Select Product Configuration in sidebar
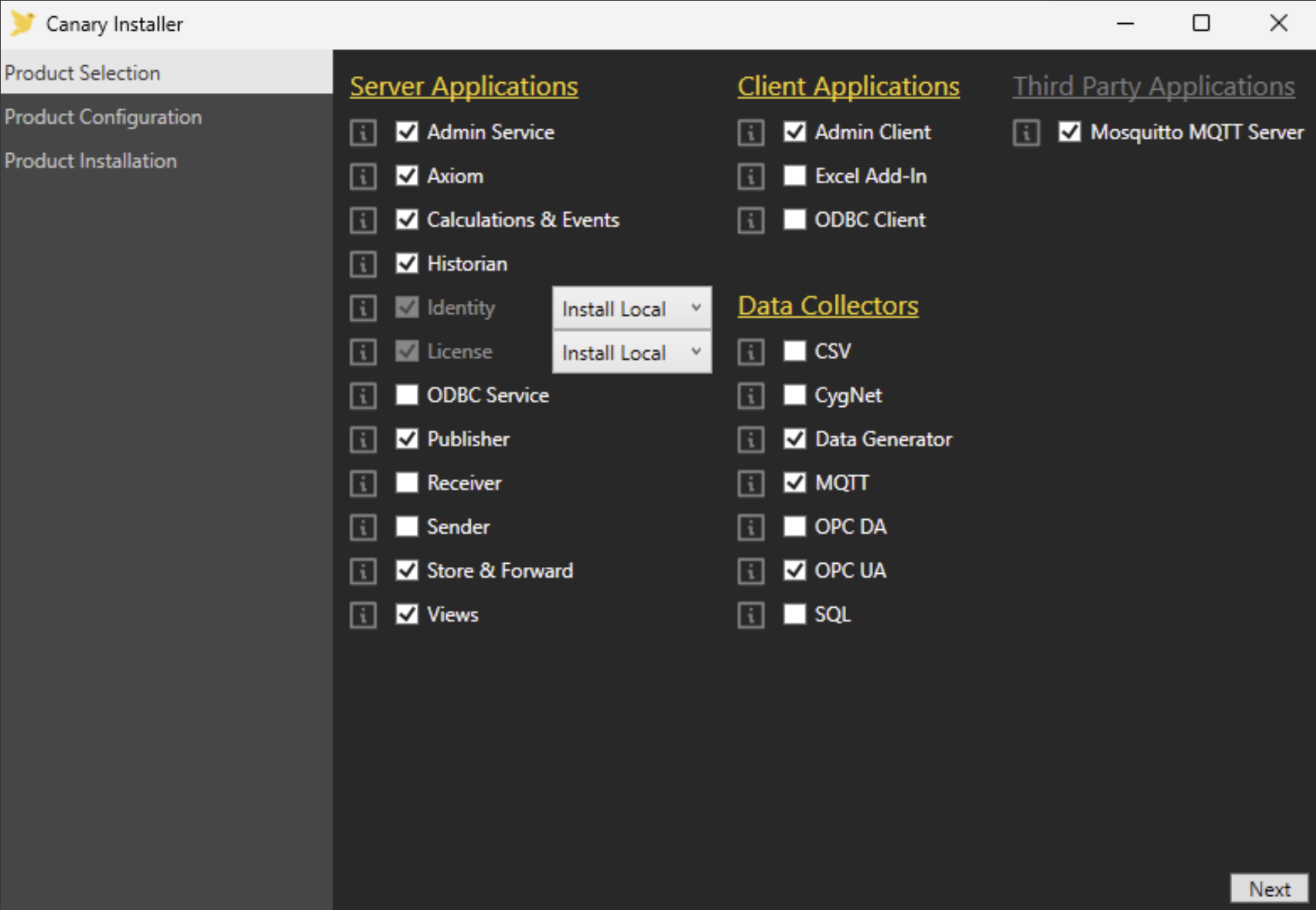Viewport: 1316px width, 910px height. (x=103, y=117)
